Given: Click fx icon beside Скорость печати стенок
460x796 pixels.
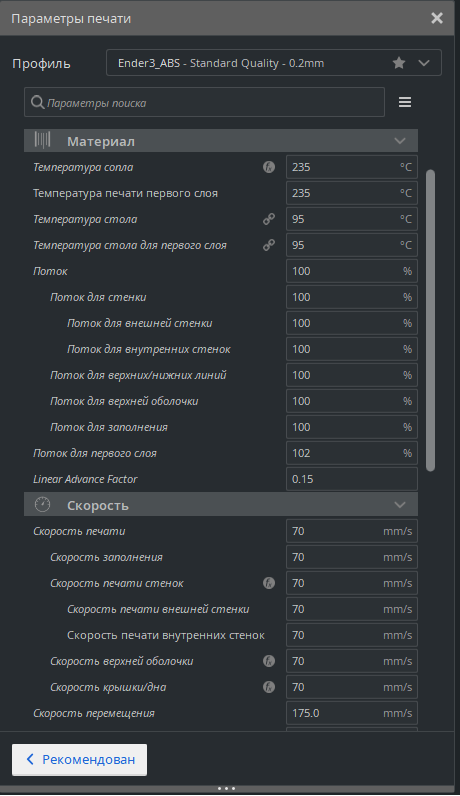Looking at the screenshot, I should tap(269, 583).
